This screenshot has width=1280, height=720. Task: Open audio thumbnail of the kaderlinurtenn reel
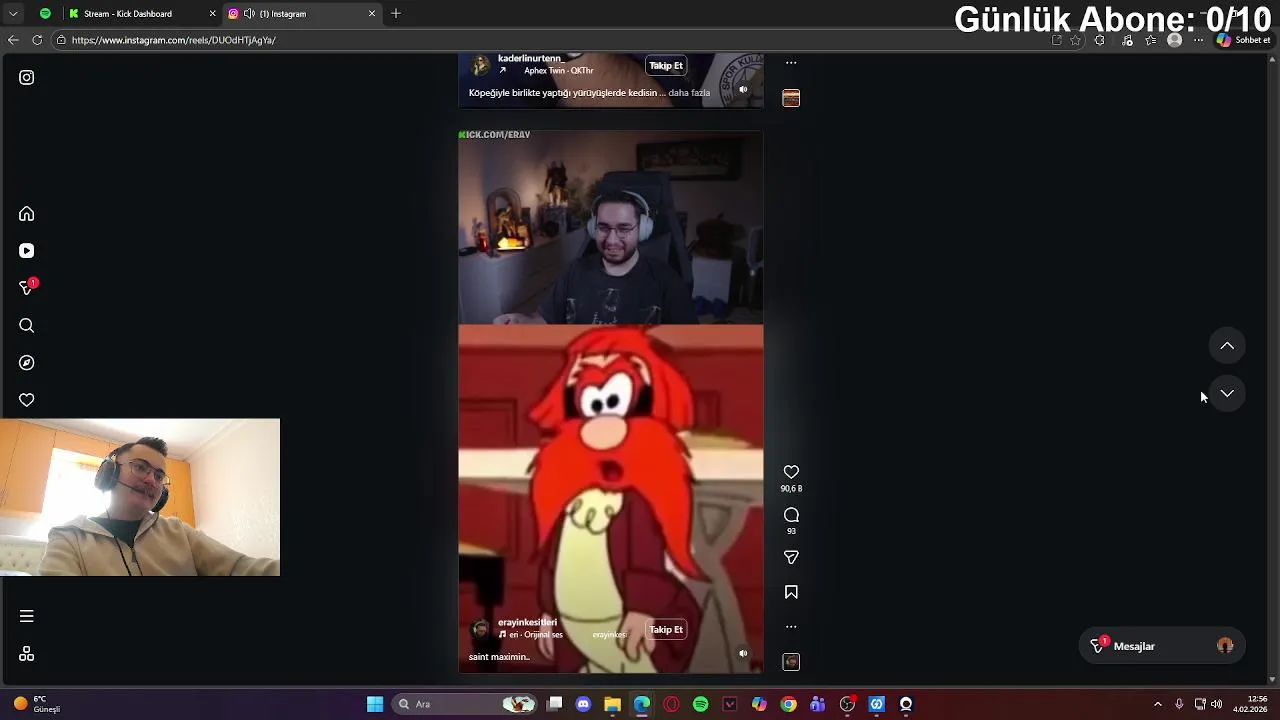(x=791, y=98)
